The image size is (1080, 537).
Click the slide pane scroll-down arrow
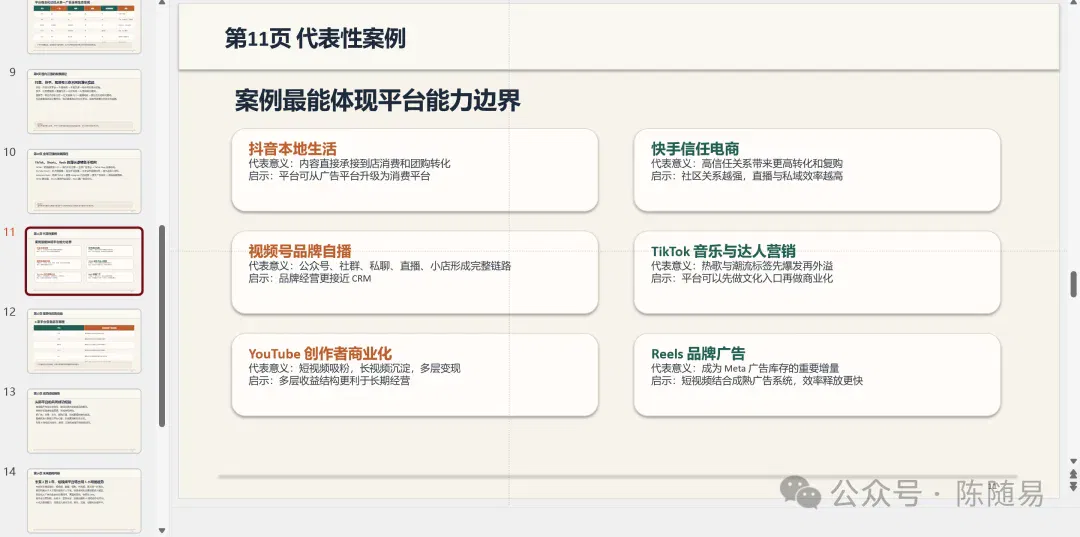[1072, 461]
